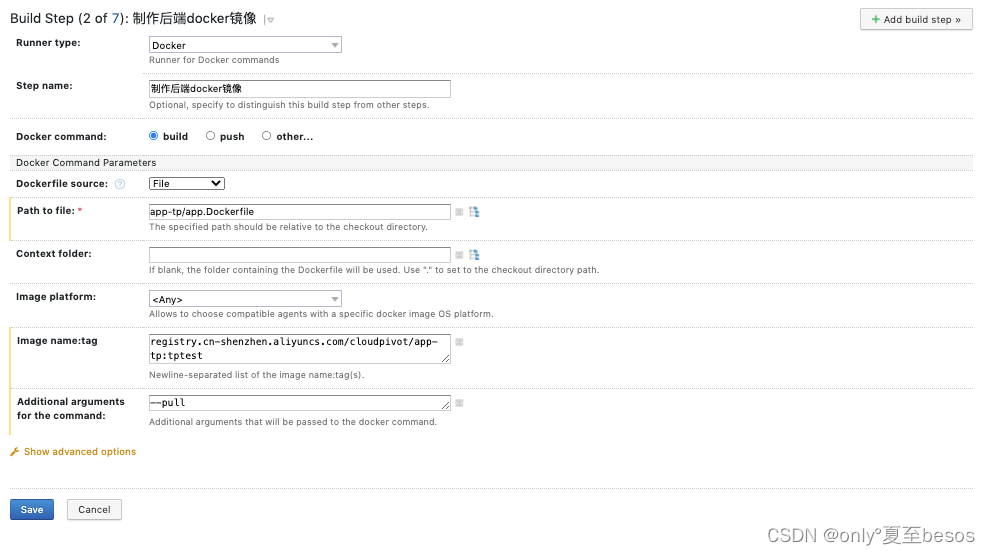
Task: Open the Dockerfile source File dropdown
Action: click(x=187, y=184)
